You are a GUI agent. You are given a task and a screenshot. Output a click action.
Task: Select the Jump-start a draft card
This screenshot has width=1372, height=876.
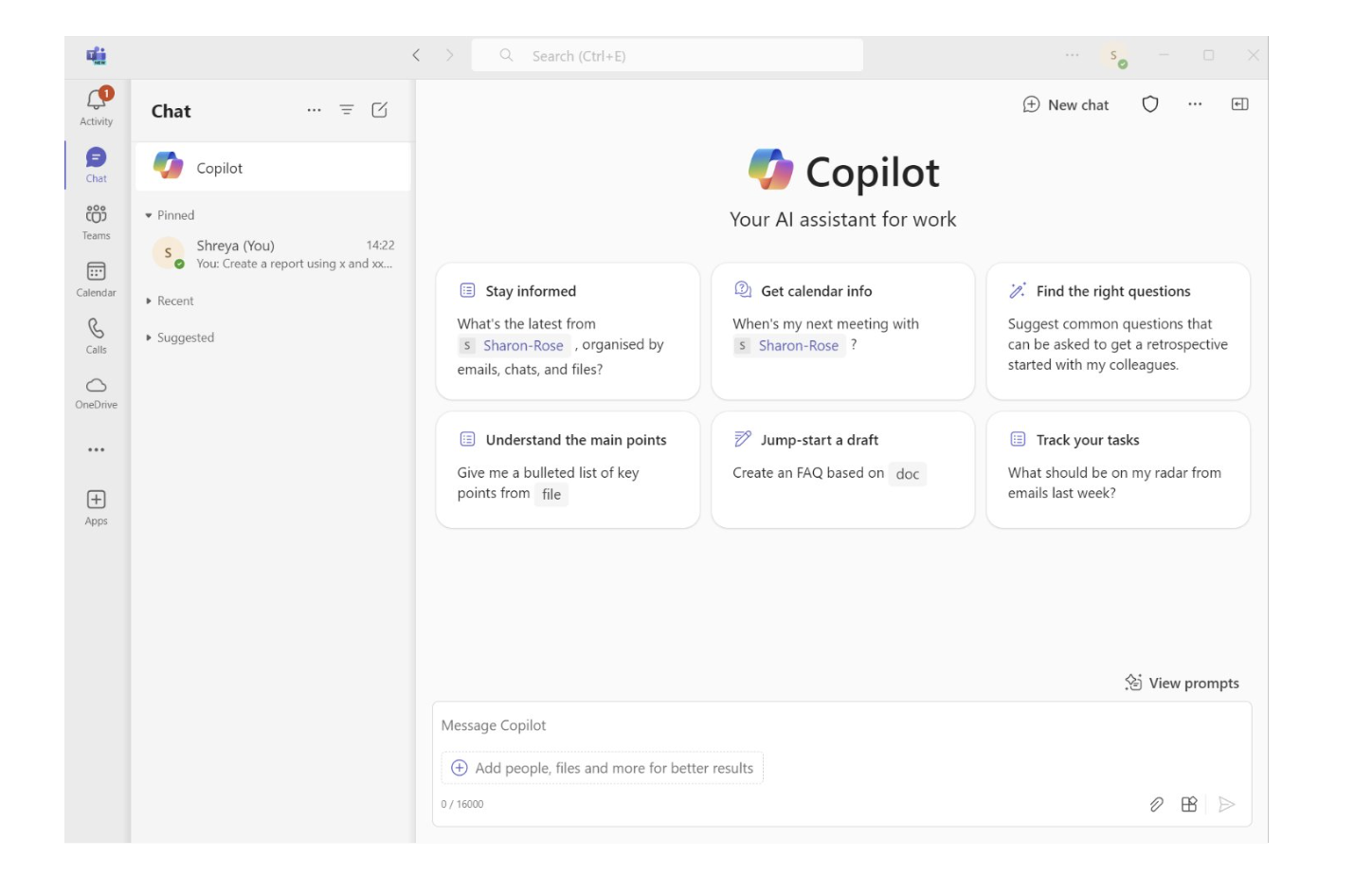point(842,469)
